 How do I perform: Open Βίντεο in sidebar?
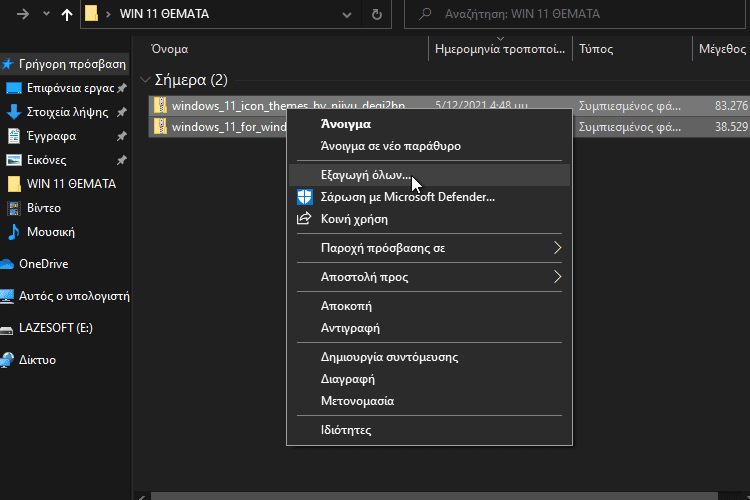pyautogui.click(x=44, y=208)
